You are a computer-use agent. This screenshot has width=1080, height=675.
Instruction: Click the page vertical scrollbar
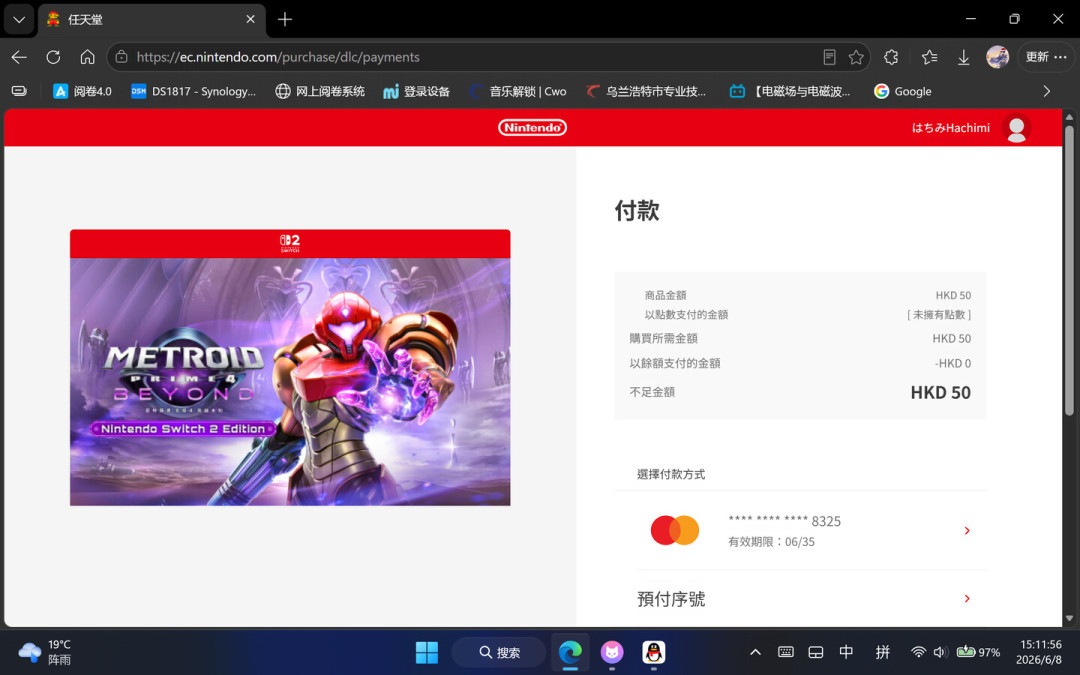1069,270
